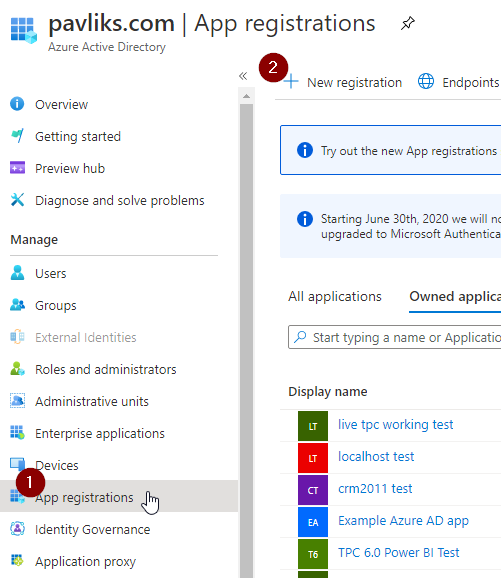Click the Administrative units icon

[x=17, y=401]
